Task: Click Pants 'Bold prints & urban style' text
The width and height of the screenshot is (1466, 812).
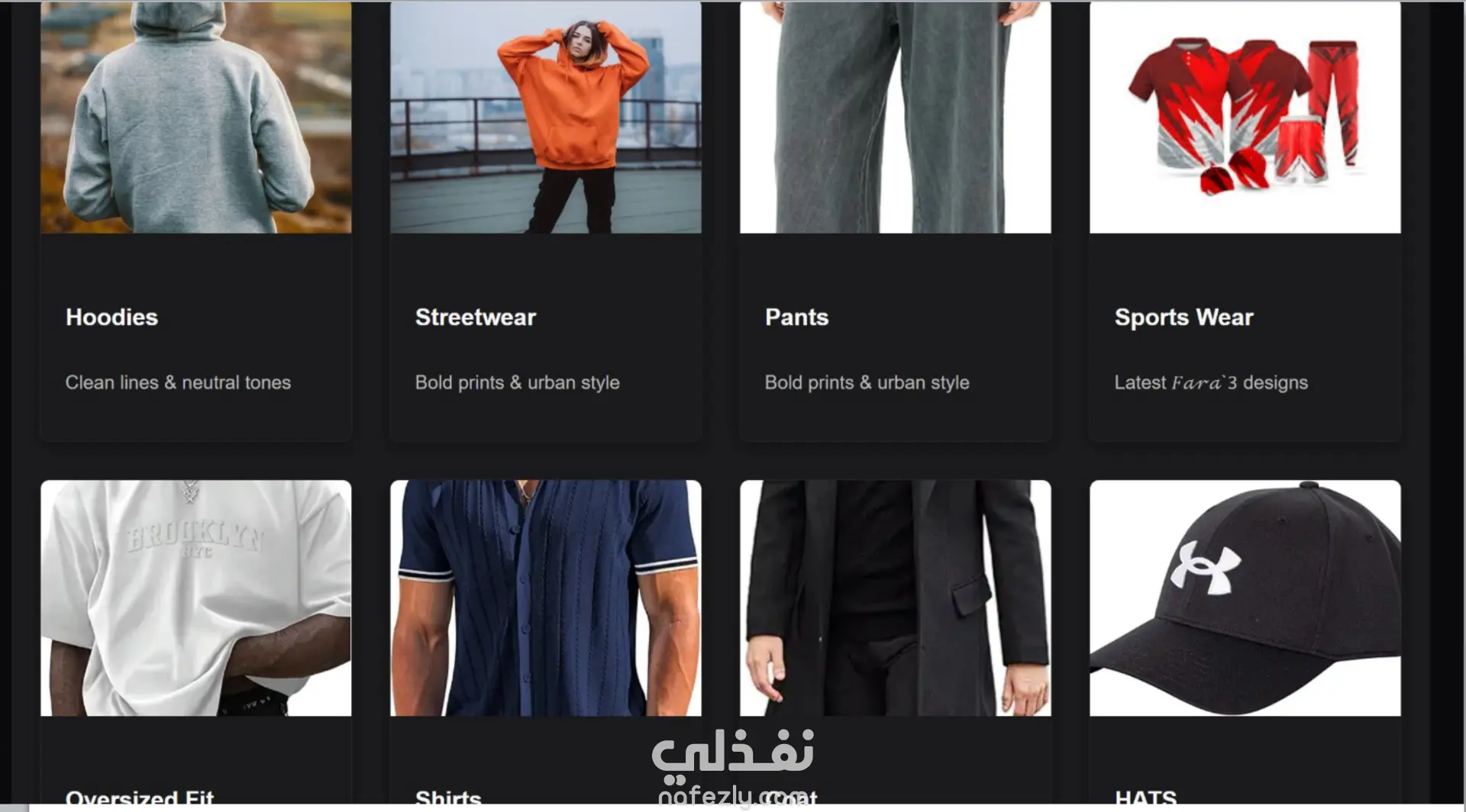Action: tap(867, 382)
